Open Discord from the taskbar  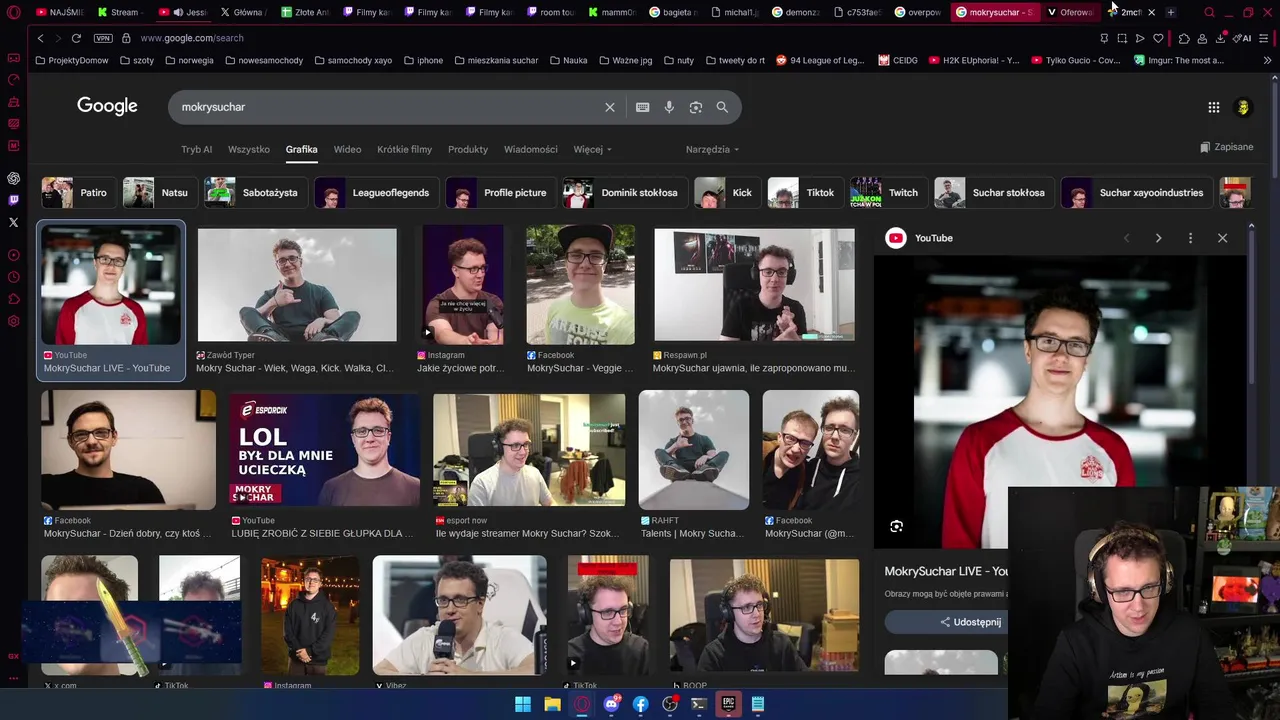[x=611, y=704]
